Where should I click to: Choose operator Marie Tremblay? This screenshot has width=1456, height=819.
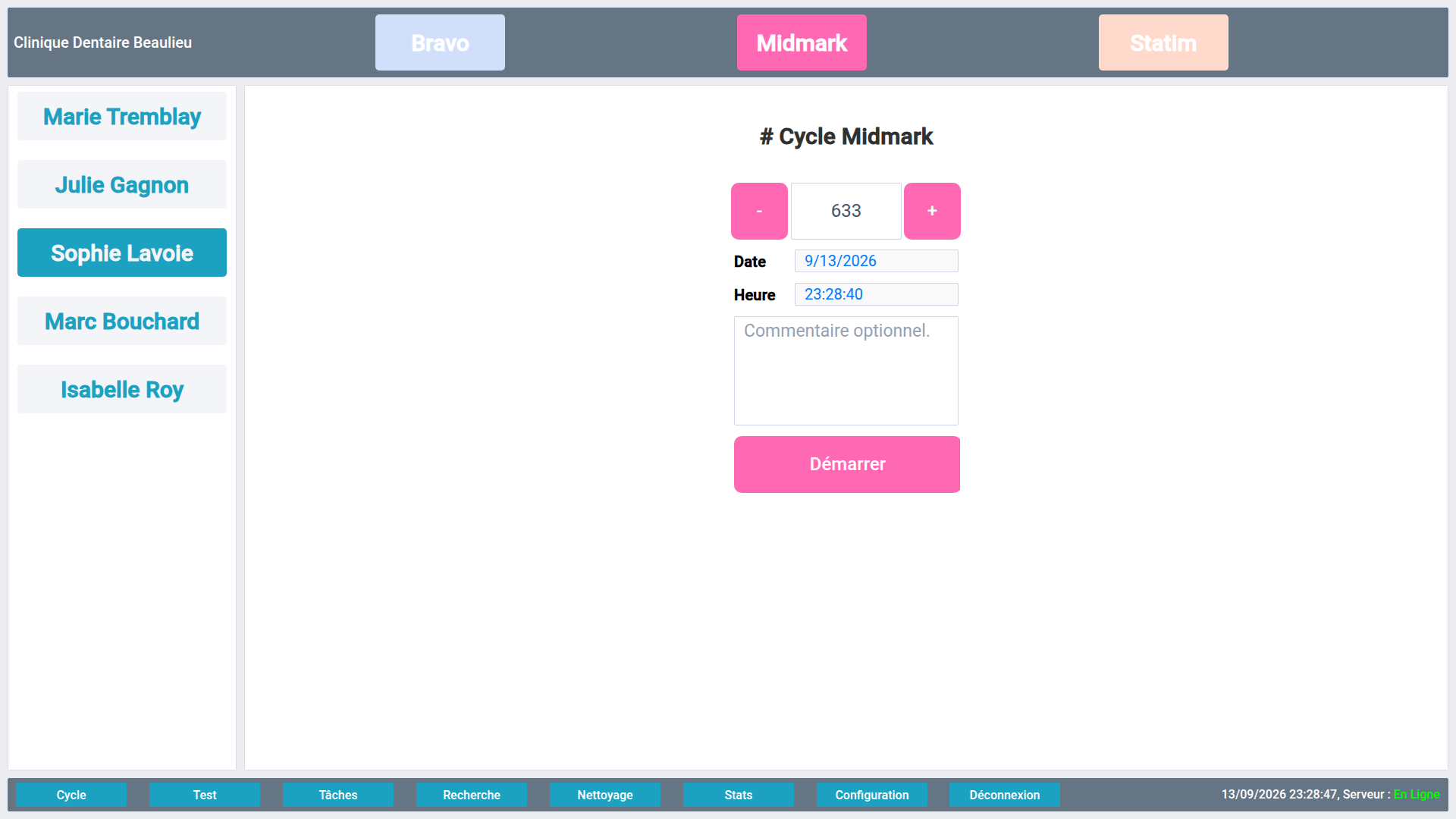coord(122,116)
